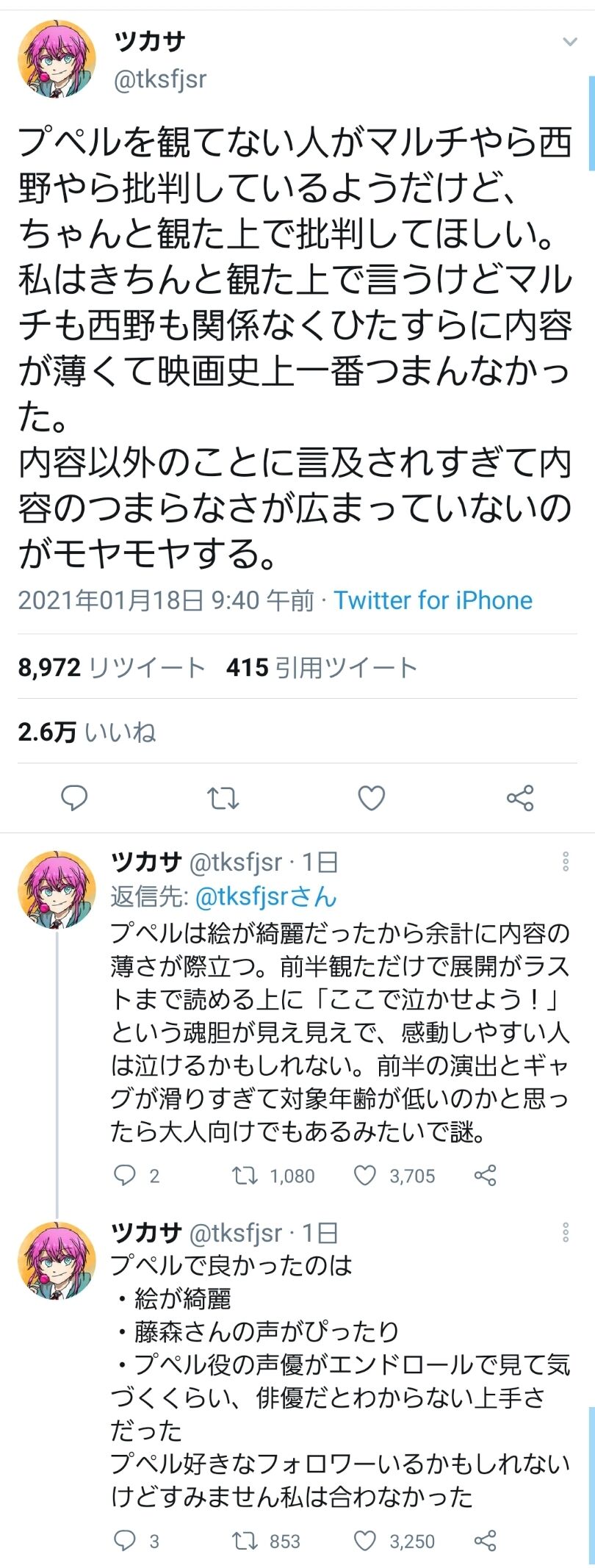The height and width of the screenshot is (1568, 595).
Task: Retweet the main tweet via the retweet icon
Action: pyautogui.click(x=223, y=798)
